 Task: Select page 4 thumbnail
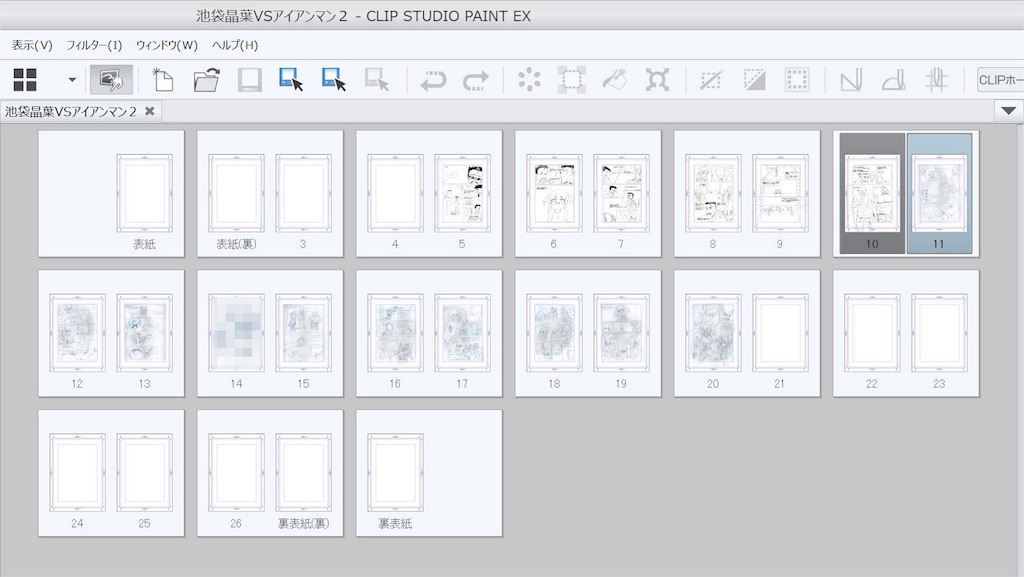pyautogui.click(x=395, y=194)
